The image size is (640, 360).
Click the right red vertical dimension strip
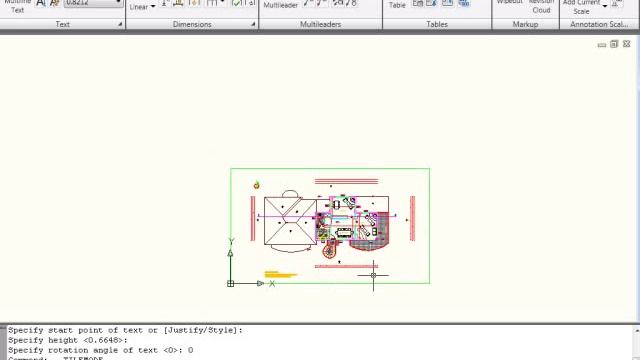[x=412, y=218]
